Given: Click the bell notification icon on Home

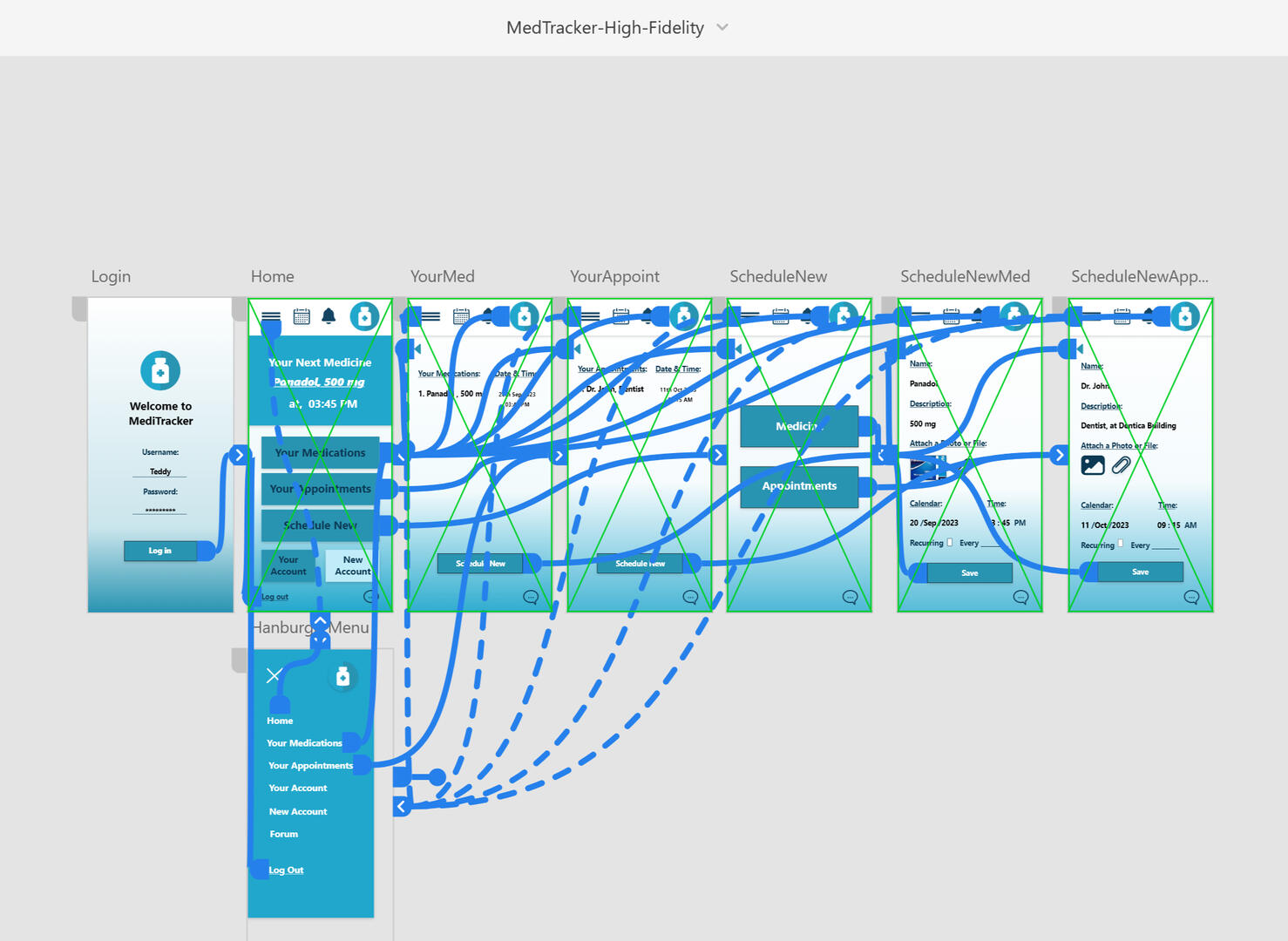Looking at the screenshot, I should 329,316.
